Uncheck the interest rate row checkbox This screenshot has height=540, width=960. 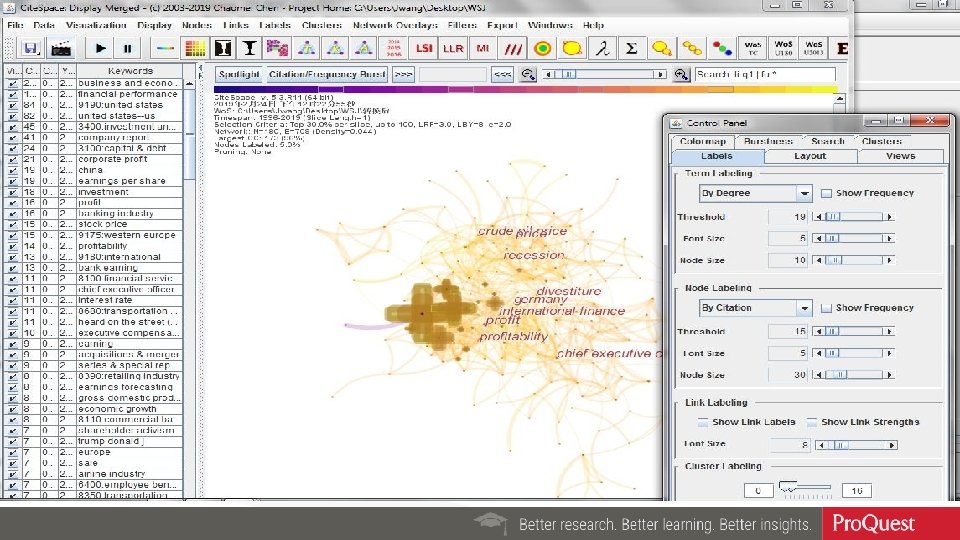(12, 300)
